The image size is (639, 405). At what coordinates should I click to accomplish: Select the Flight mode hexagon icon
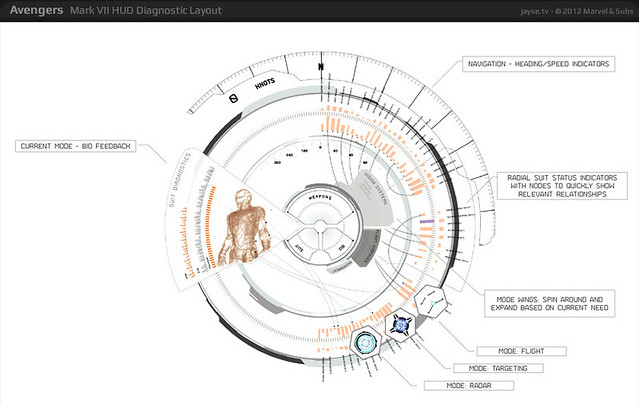pos(433,299)
